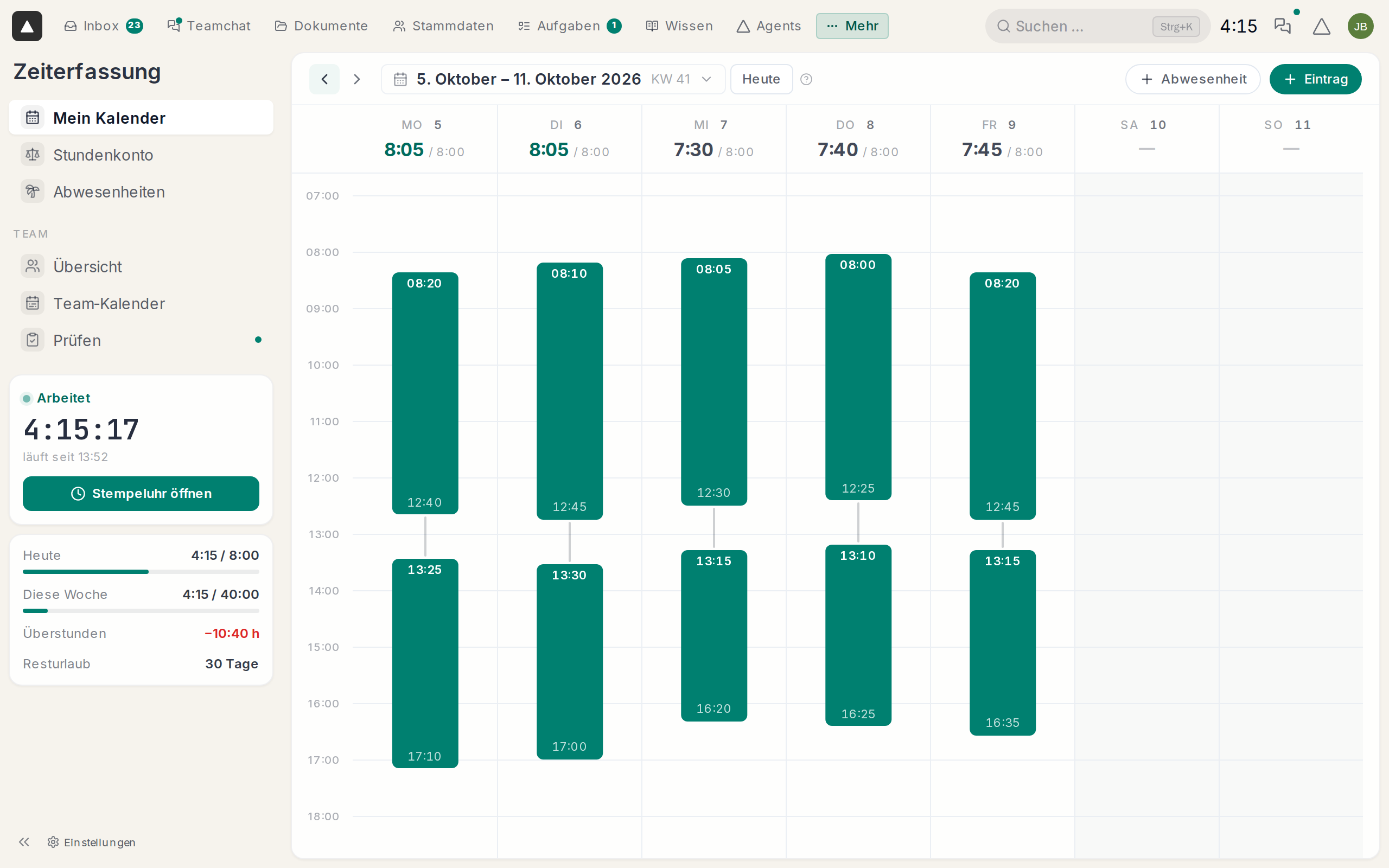The width and height of the screenshot is (1389, 868).
Task: Go to next week arrow
Action: pos(356,79)
